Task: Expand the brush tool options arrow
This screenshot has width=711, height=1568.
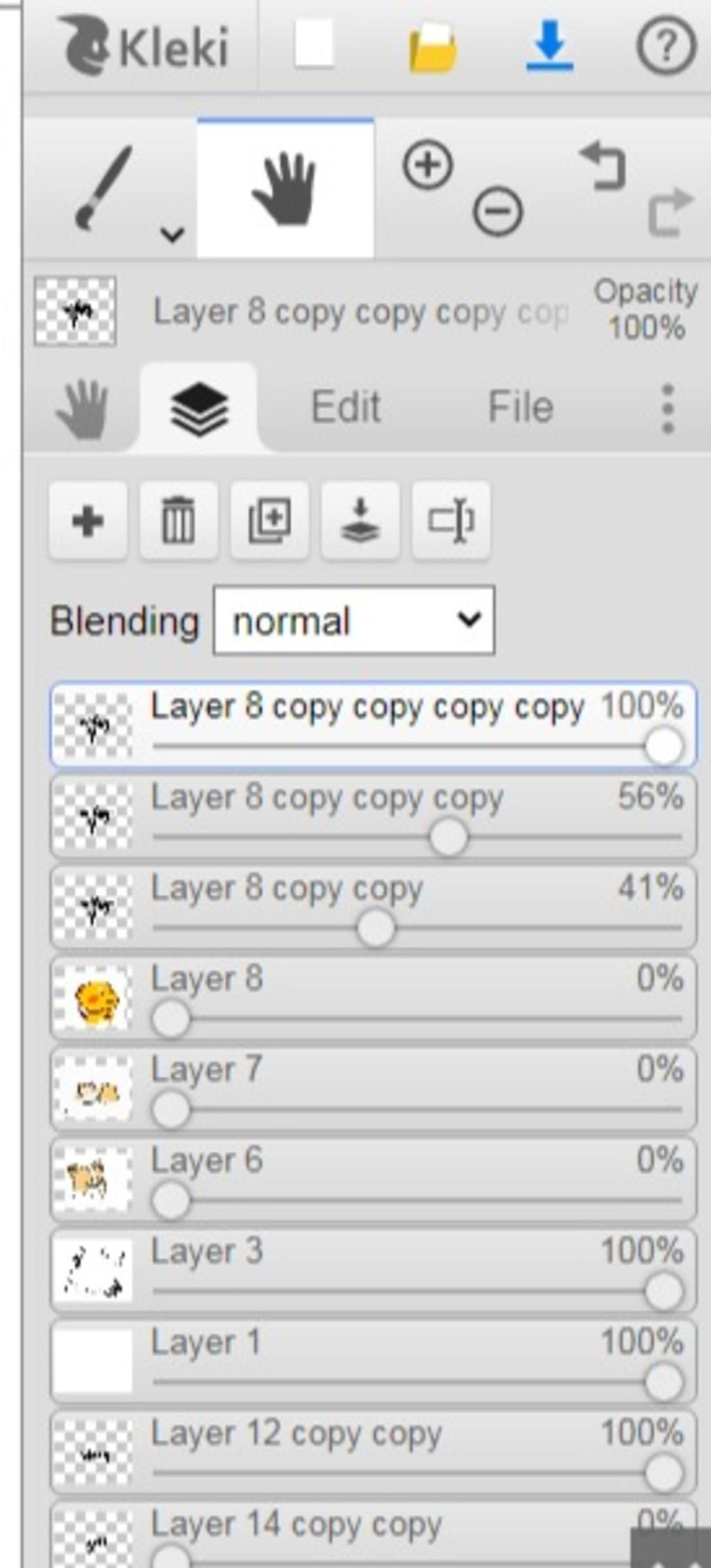Action: tap(172, 234)
